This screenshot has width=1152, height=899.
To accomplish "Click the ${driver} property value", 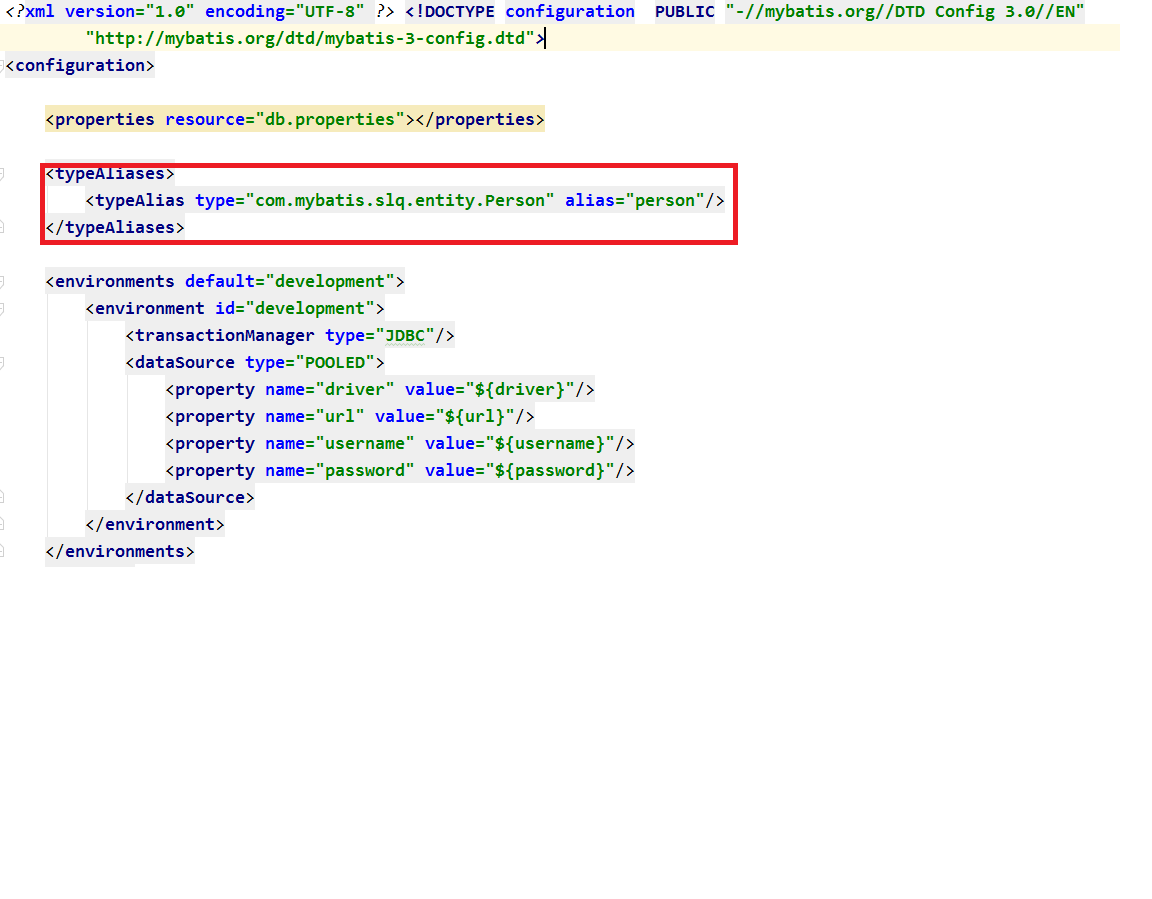I will (520, 389).
